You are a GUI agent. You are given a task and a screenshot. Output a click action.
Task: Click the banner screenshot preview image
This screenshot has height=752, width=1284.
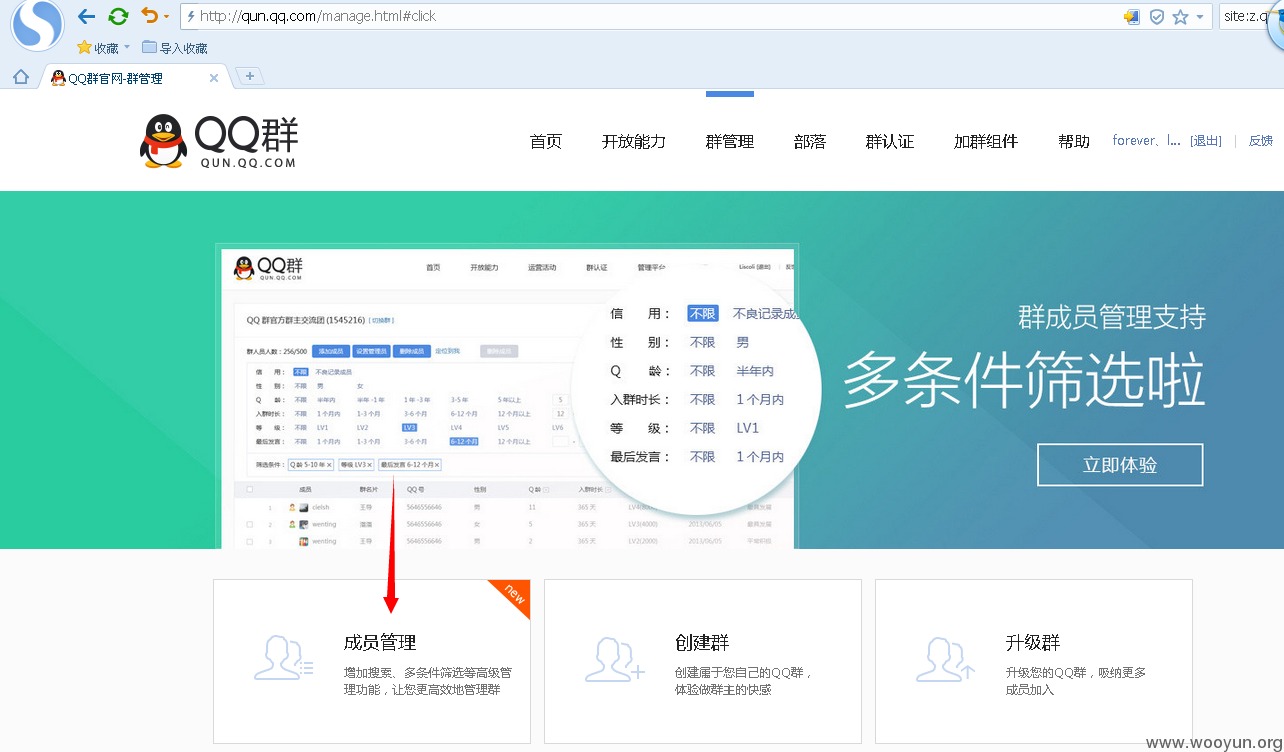507,398
